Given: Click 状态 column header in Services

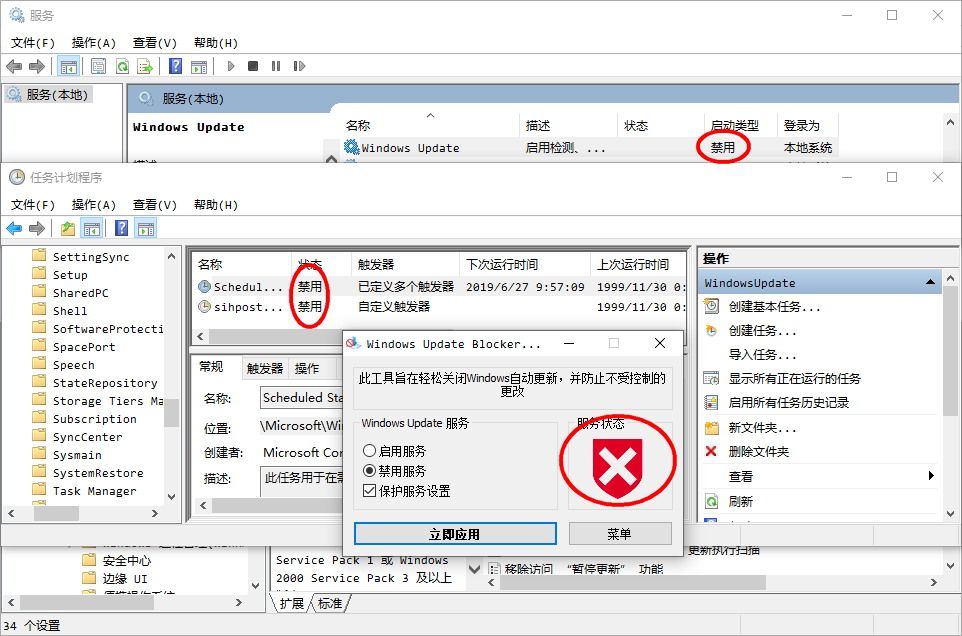Looking at the screenshot, I should coord(636,126).
